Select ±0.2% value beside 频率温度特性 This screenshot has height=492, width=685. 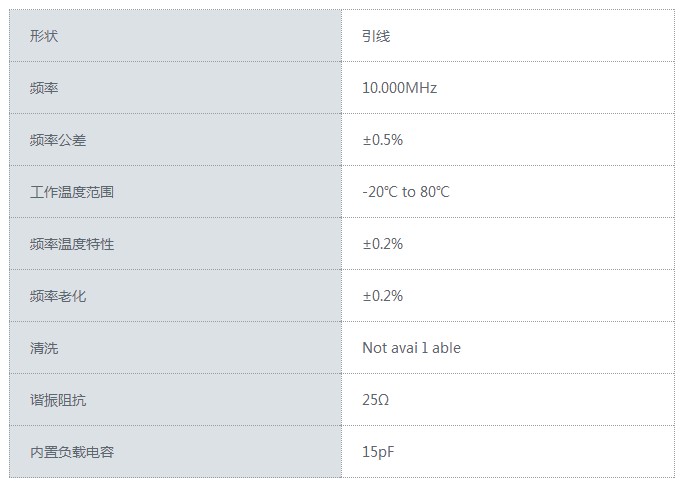(382, 244)
